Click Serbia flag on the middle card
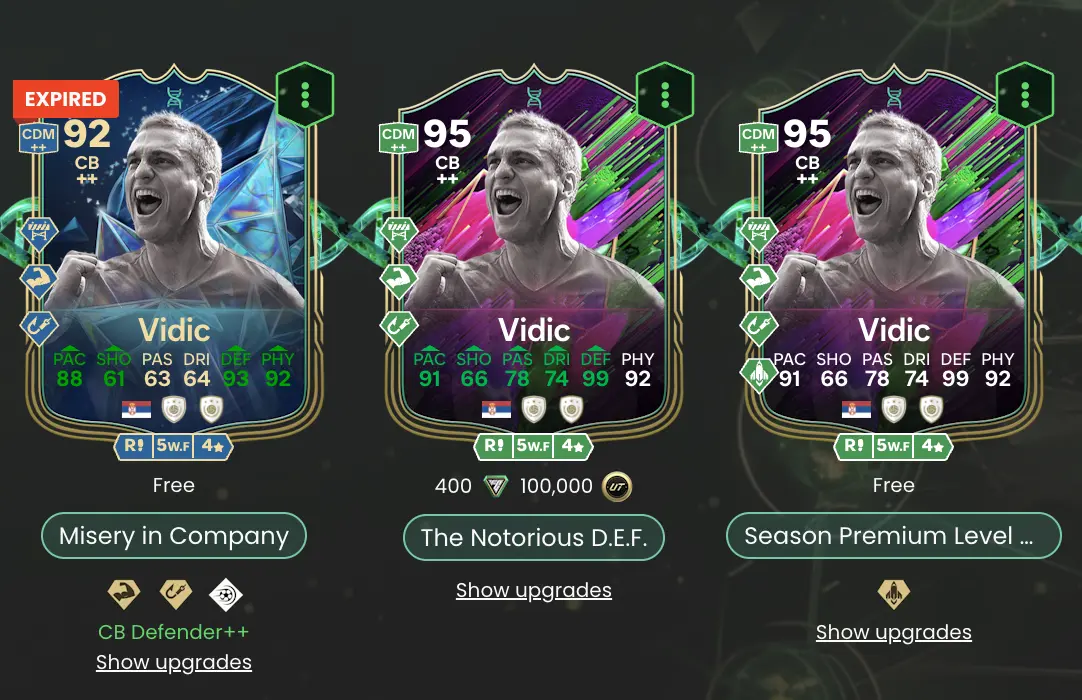Image resolution: width=1082 pixels, height=700 pixels. point(496,409)
